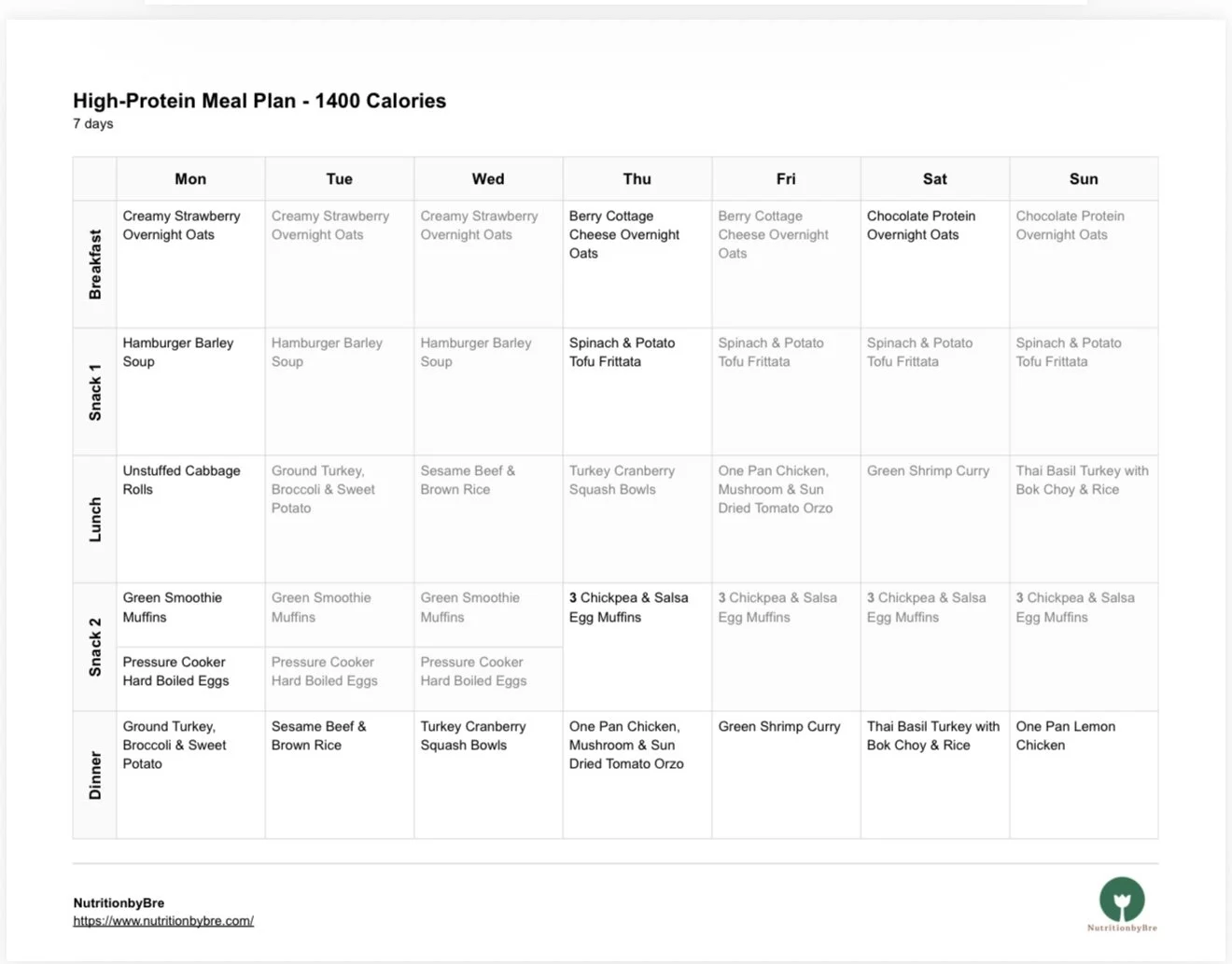Select the Thu column header

[637, 179]
